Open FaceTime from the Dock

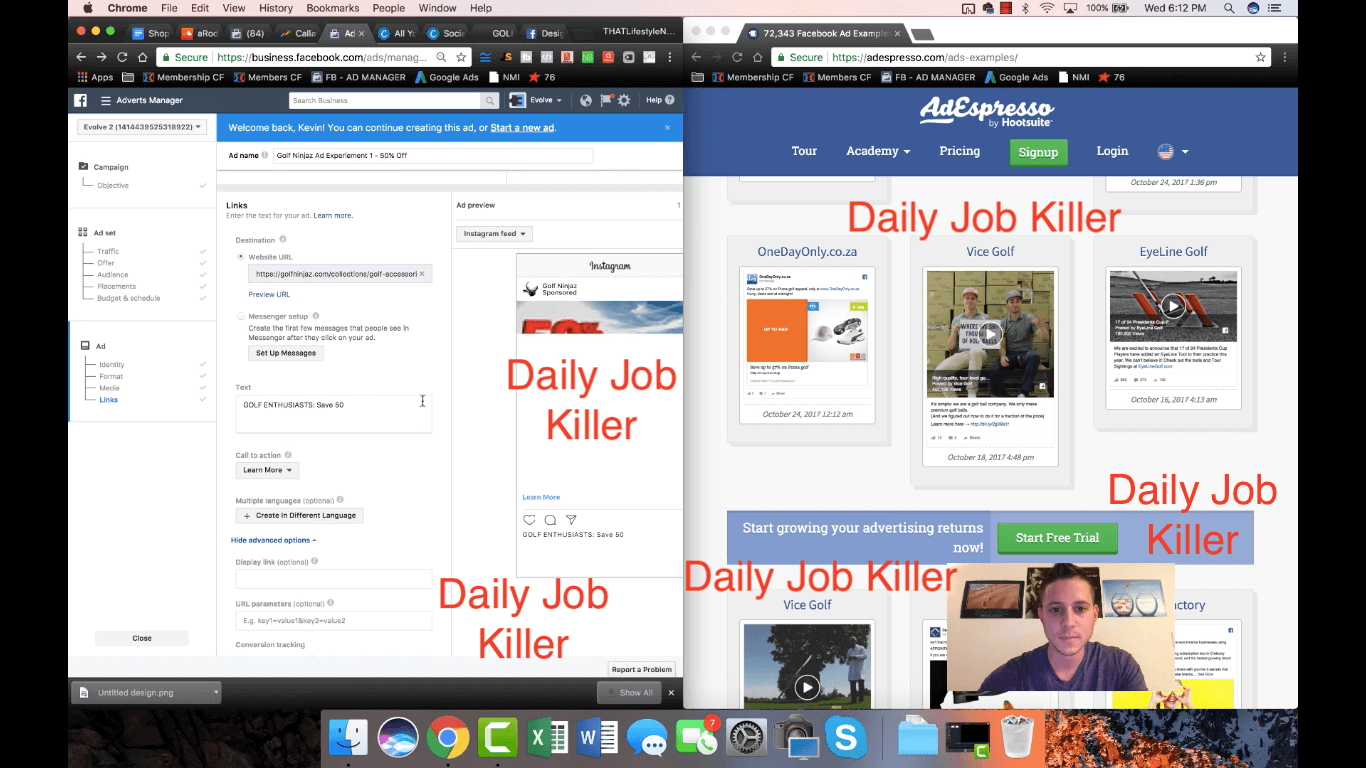point(696,739)
